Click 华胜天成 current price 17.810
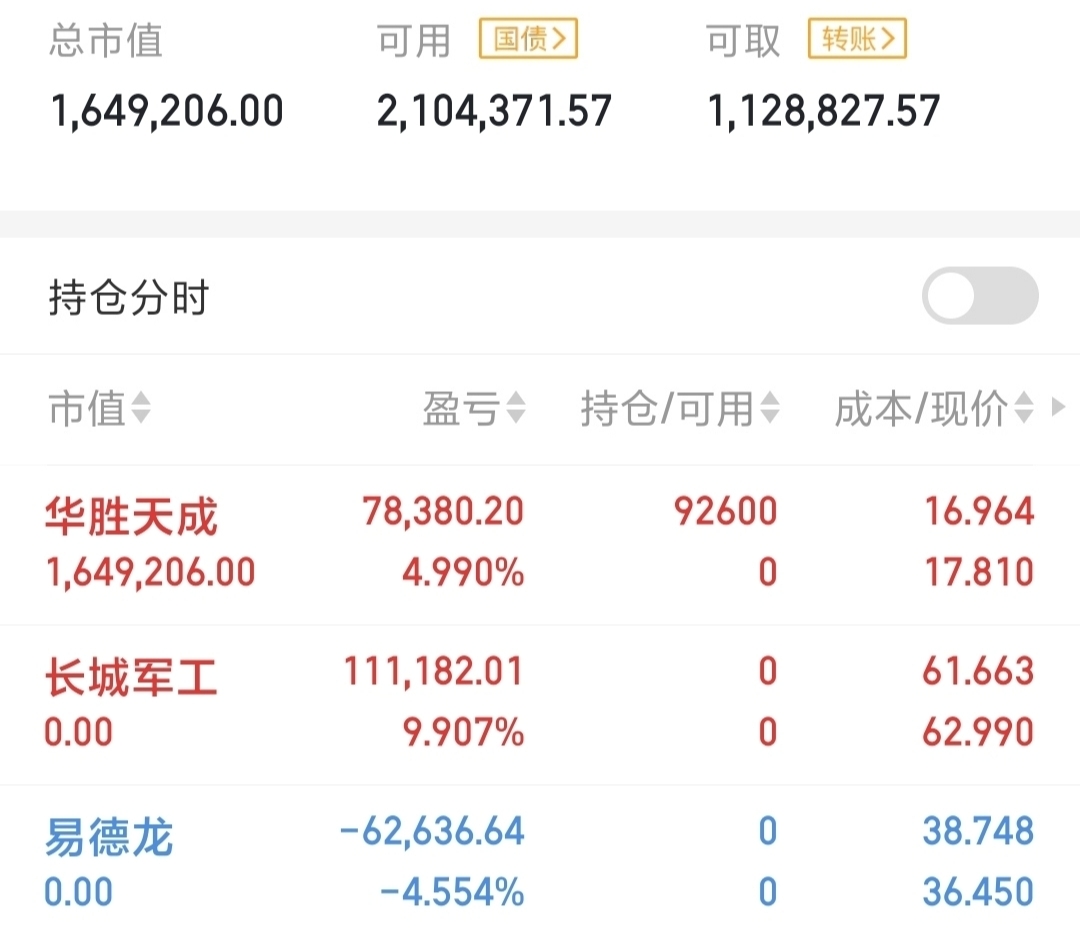 979,572
